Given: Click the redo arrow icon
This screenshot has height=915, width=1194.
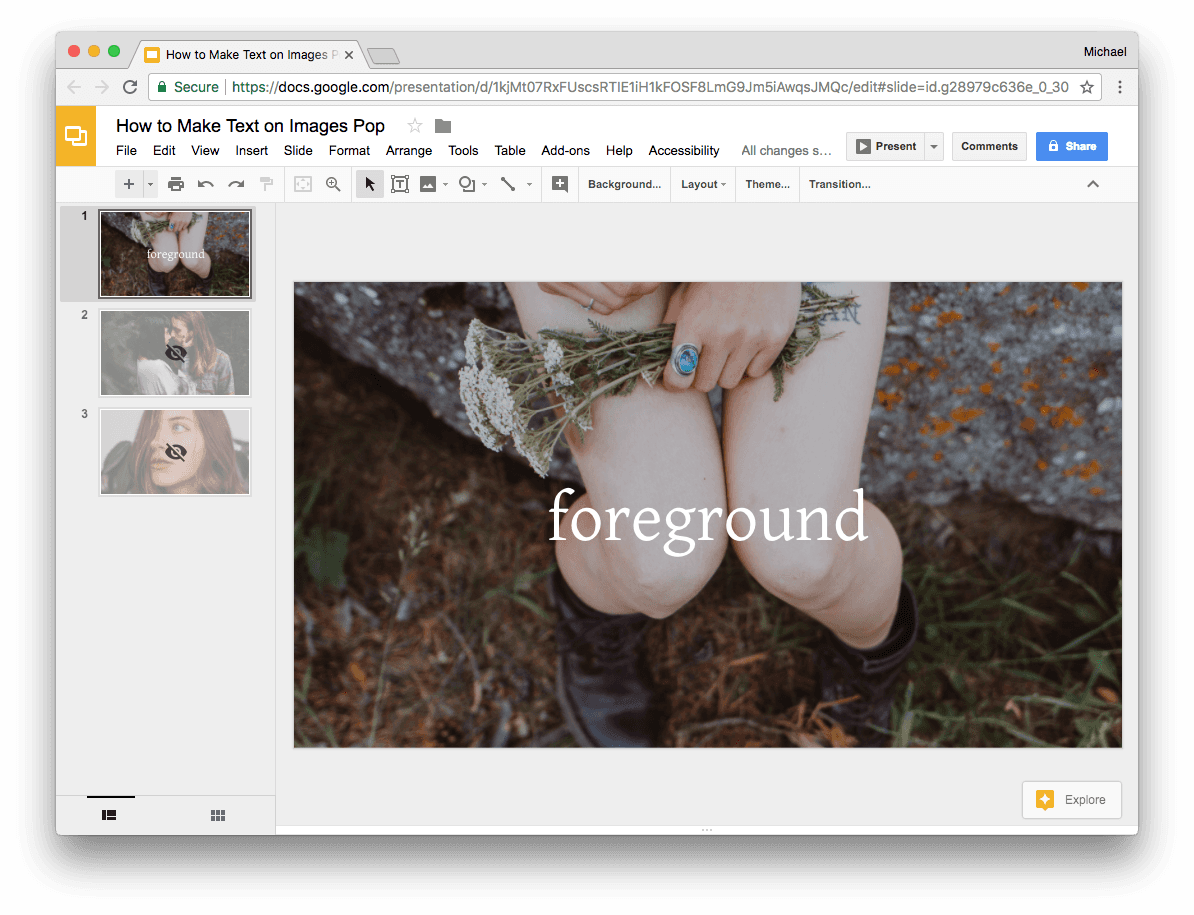Looking at the screenshot, I should (x=237, y=184).
